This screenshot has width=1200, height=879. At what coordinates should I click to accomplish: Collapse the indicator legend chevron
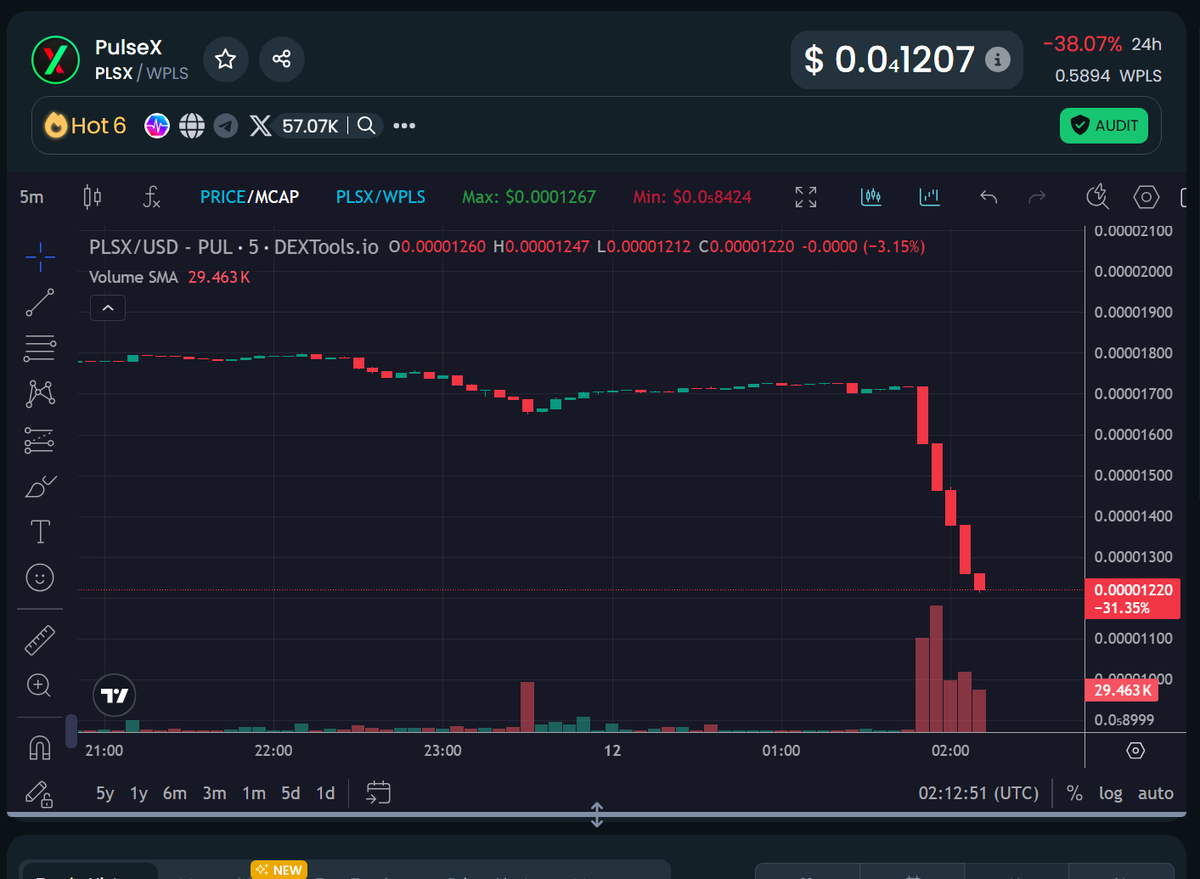coord(107,308)
